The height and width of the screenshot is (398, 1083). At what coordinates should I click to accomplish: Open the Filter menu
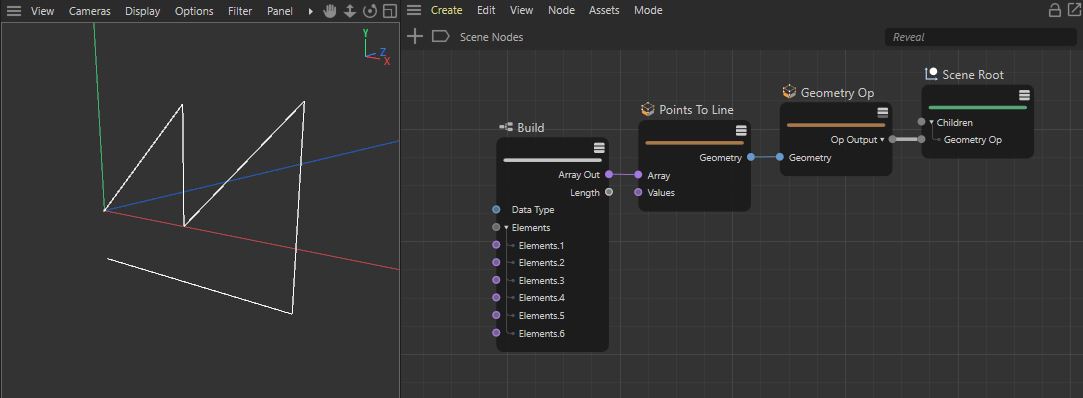tap(240, 11)
